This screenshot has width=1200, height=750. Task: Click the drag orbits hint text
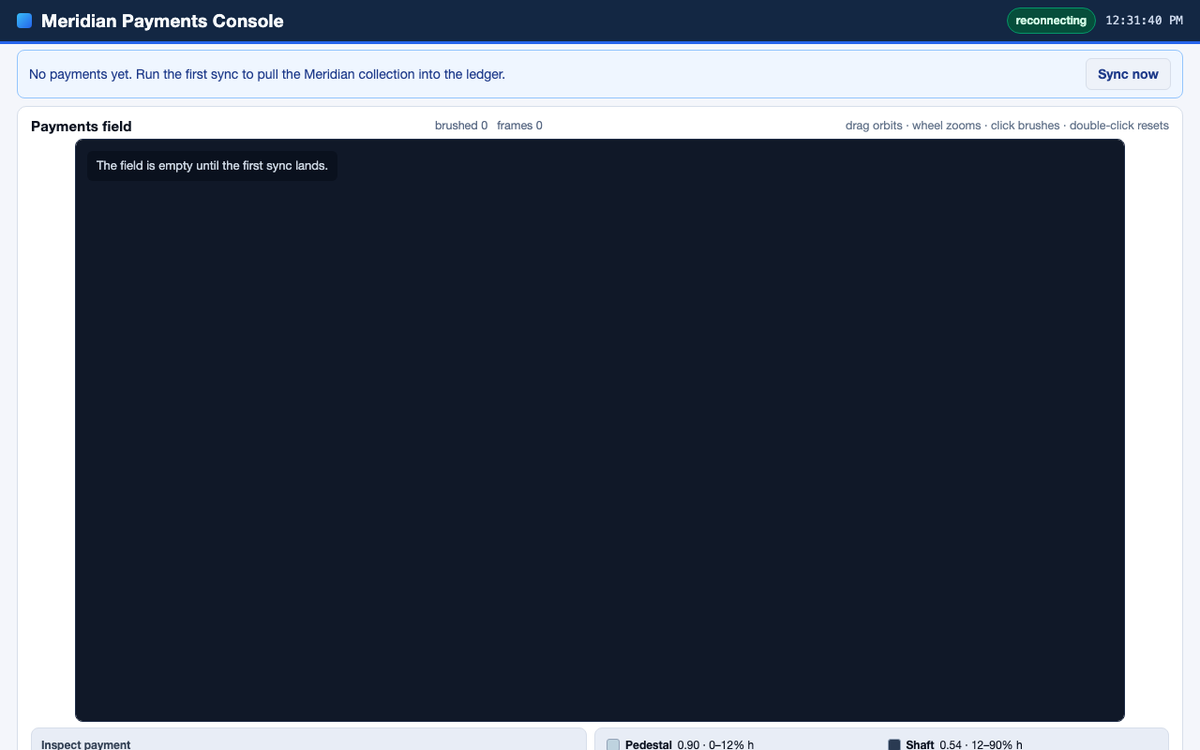[x=1007, y=126]
